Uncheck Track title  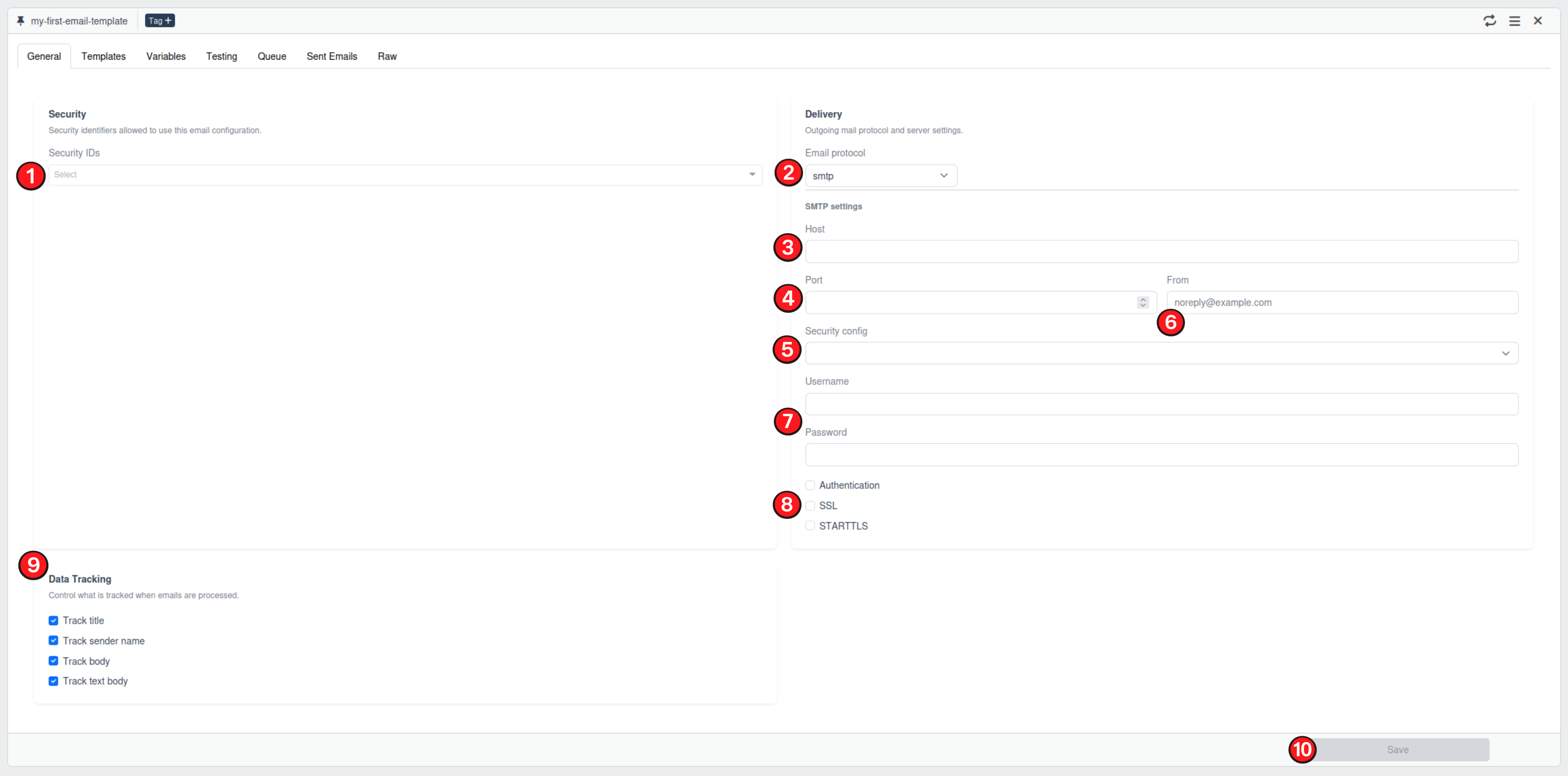pyautogui.click(x=54, y=620)
